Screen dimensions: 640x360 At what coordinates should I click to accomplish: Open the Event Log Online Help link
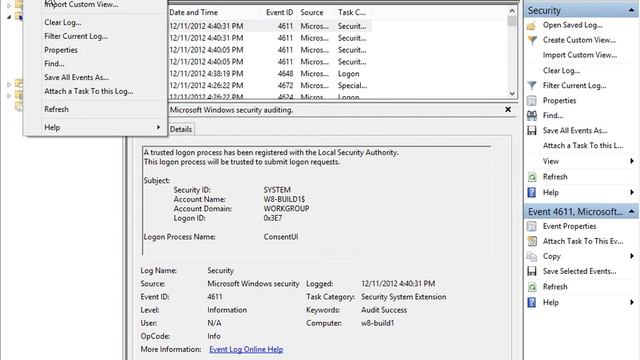pos(246,349)
